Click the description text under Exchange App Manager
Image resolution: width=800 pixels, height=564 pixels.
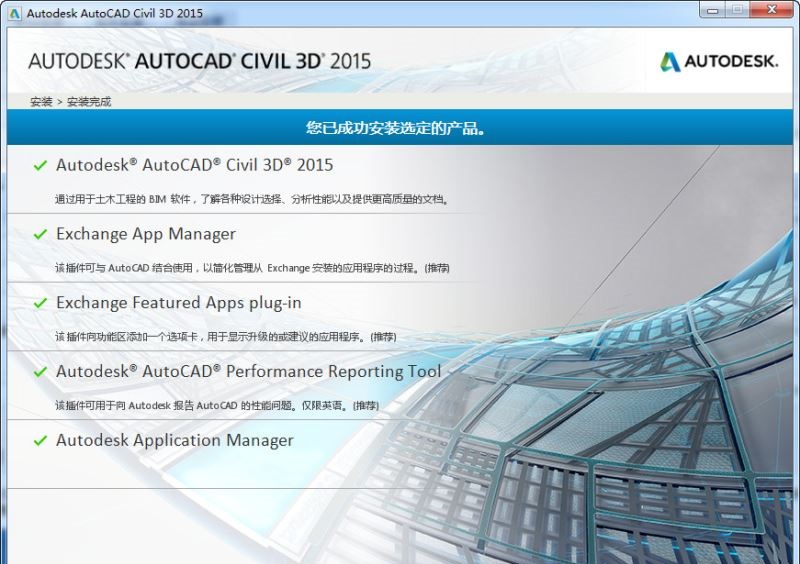click(x=252, y=268)
